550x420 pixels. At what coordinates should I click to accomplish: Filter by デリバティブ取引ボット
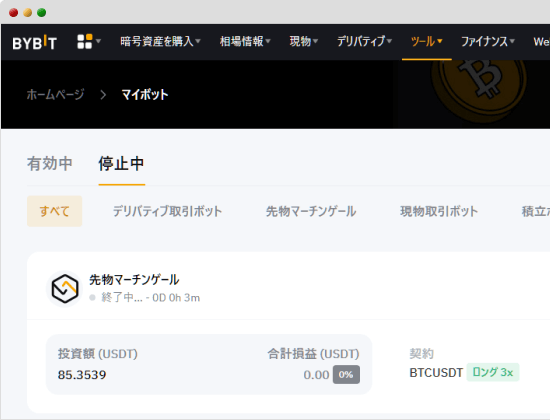(x=167, y=211)
